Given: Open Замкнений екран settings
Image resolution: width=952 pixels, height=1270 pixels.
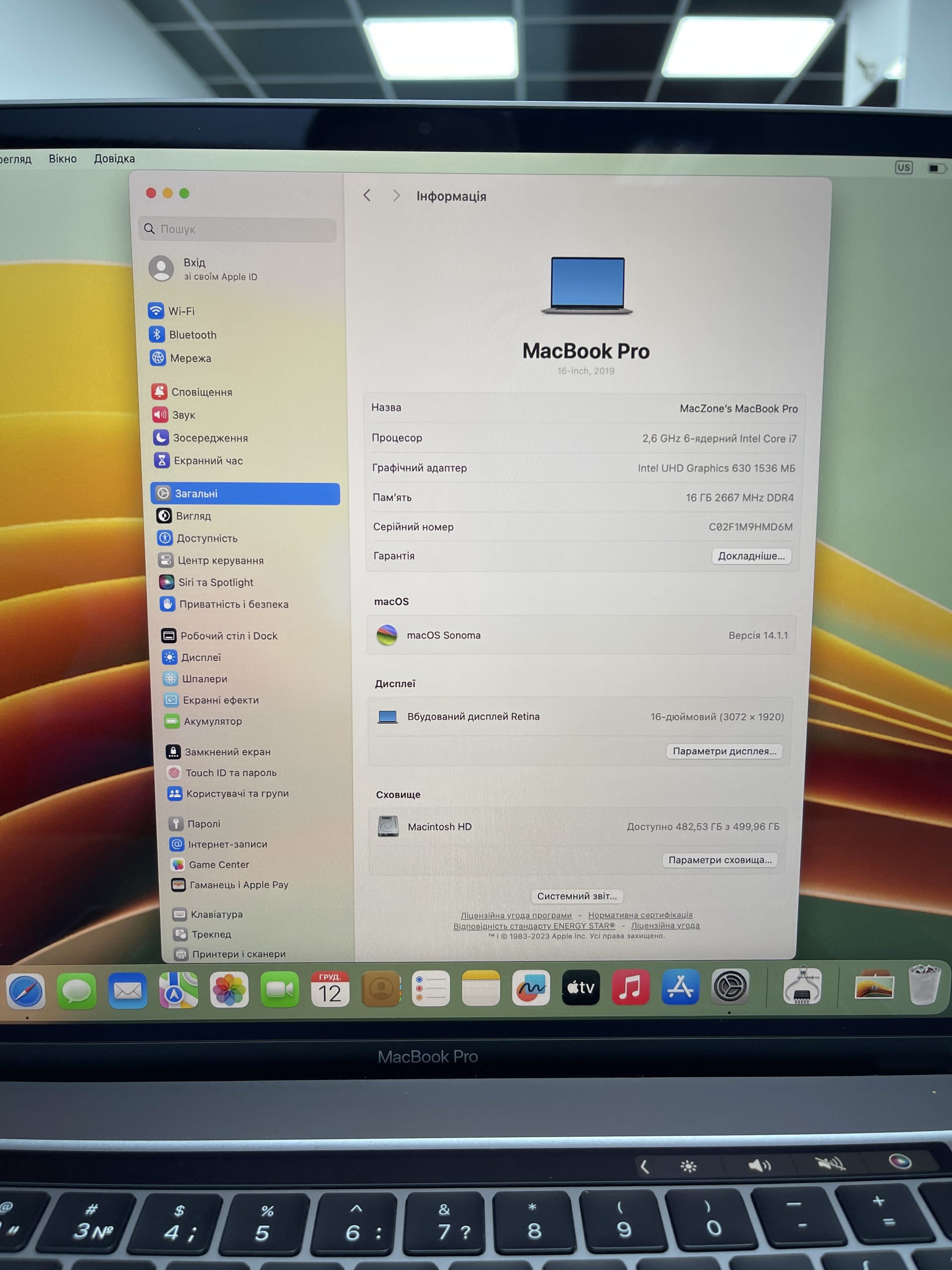Looking at the screenshot, I should tap(219, 752).
